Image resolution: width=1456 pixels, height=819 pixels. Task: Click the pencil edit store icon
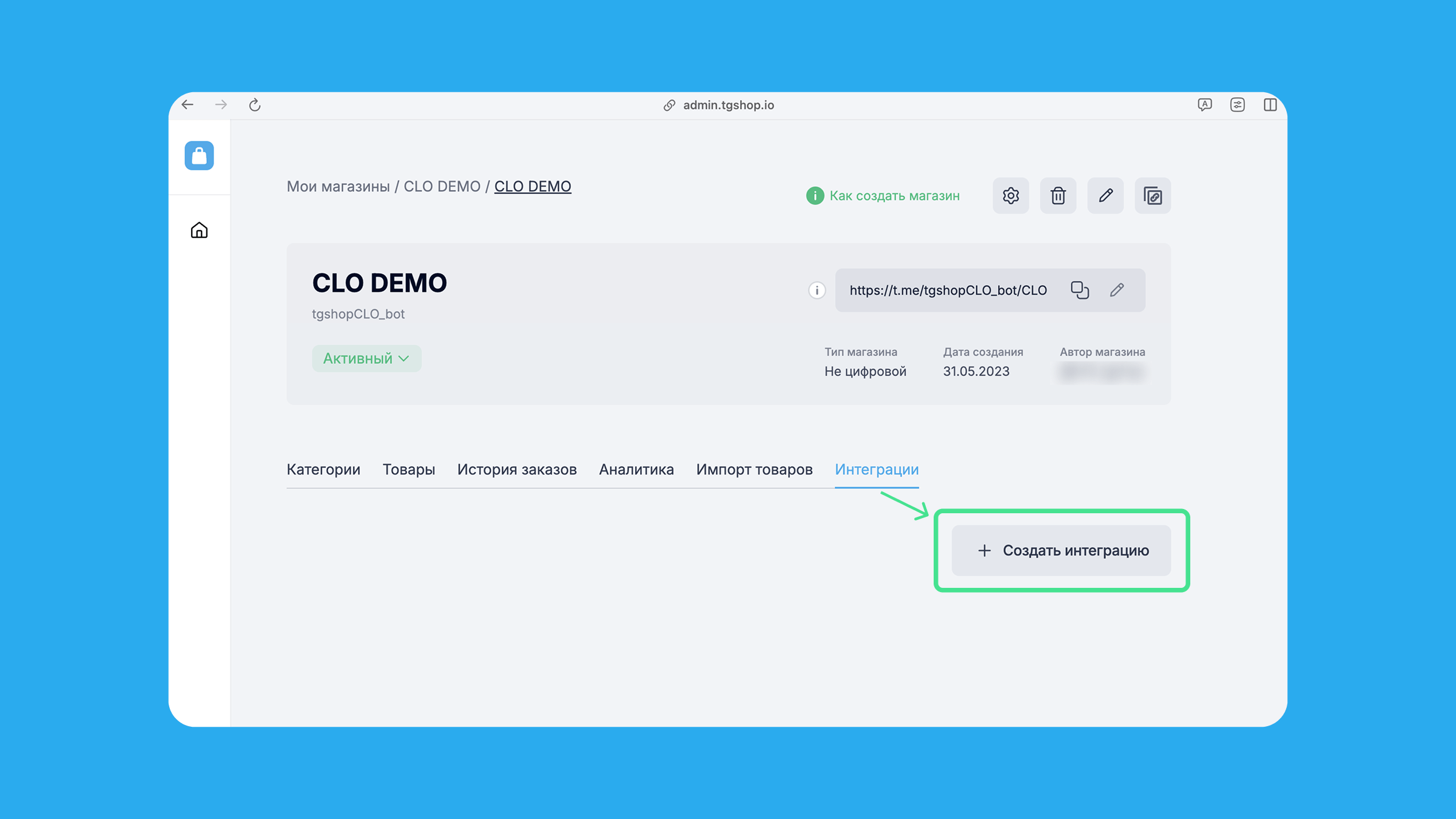[1105, 196]
